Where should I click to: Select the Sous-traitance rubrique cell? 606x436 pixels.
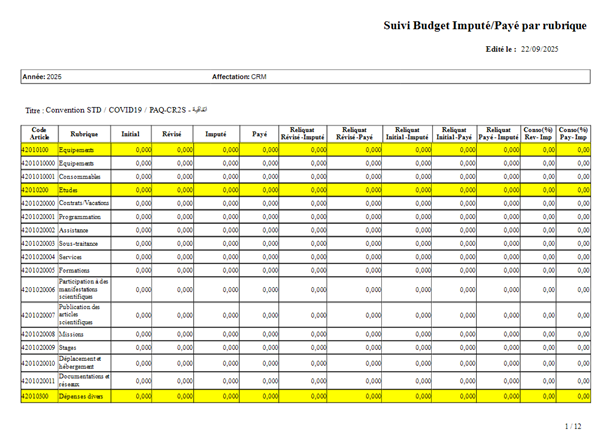[x=84, y=244]
